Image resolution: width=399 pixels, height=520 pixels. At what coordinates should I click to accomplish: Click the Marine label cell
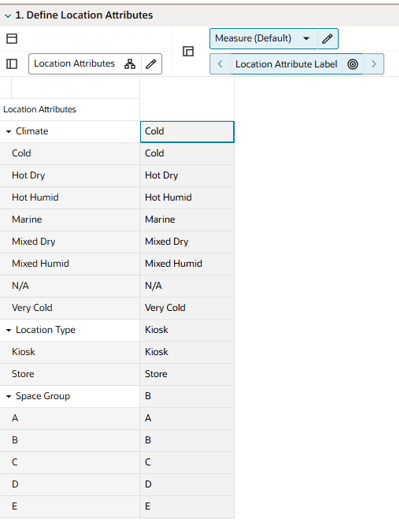click(187, 220)
